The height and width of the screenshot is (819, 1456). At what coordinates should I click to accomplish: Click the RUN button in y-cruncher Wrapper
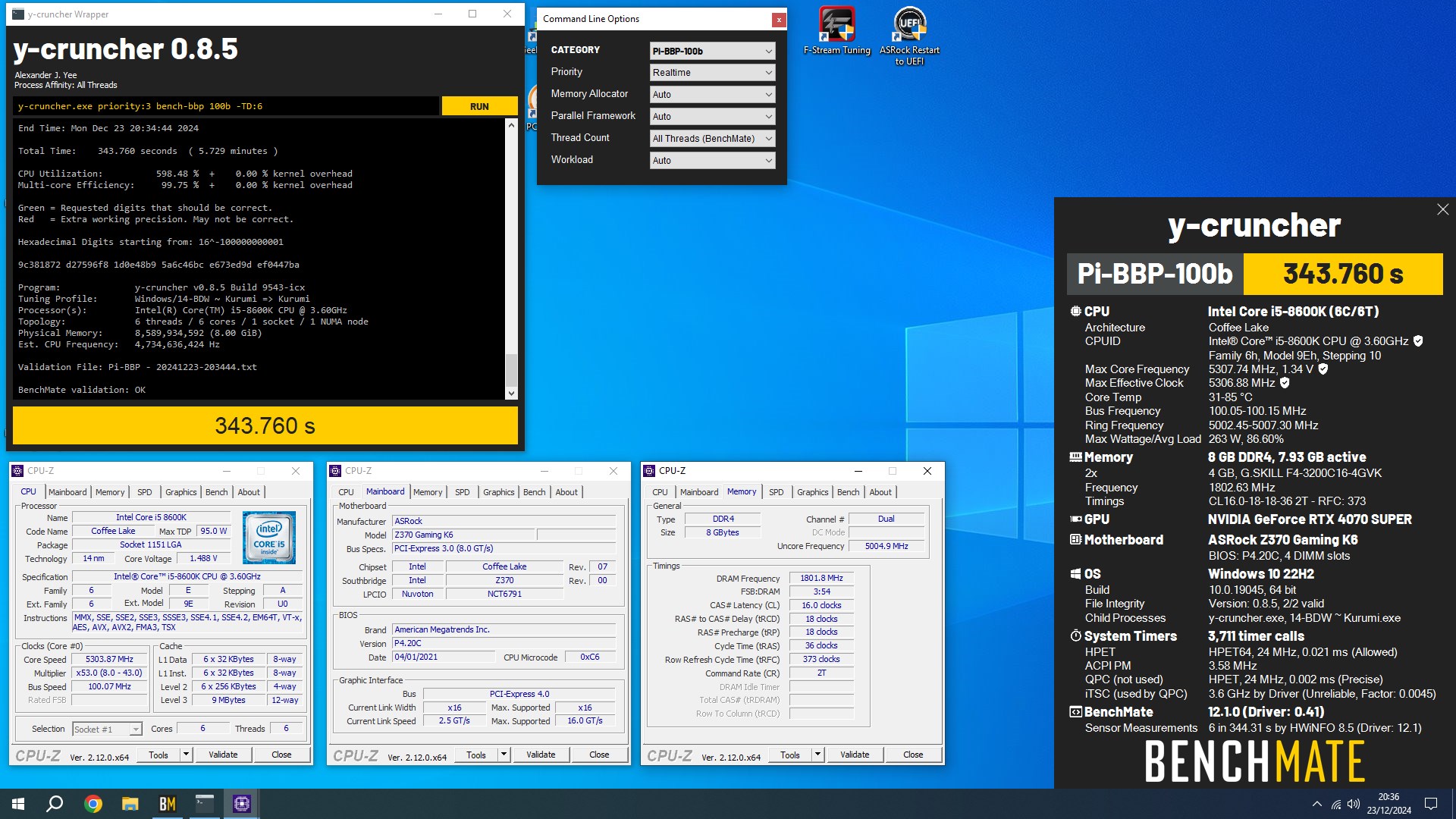coord(479,106)
